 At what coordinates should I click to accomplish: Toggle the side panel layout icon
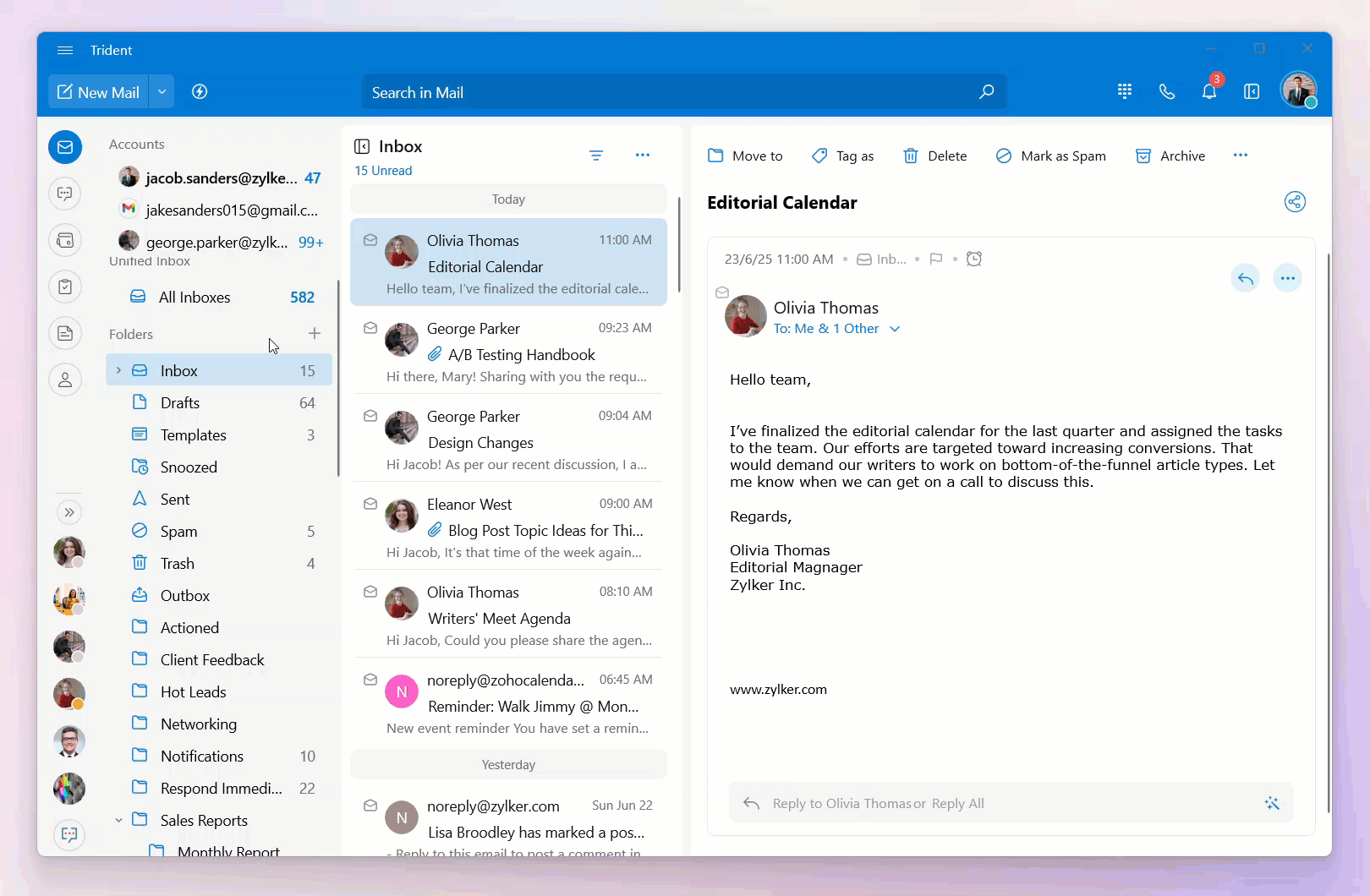(1252, 91)
